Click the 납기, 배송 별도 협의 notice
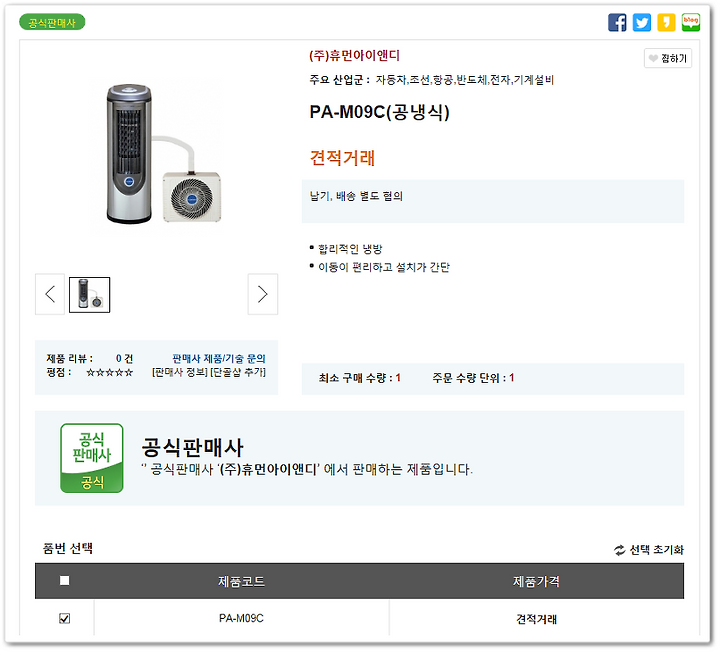The height and width of the screenshot is (652, 720). [356, 196]
